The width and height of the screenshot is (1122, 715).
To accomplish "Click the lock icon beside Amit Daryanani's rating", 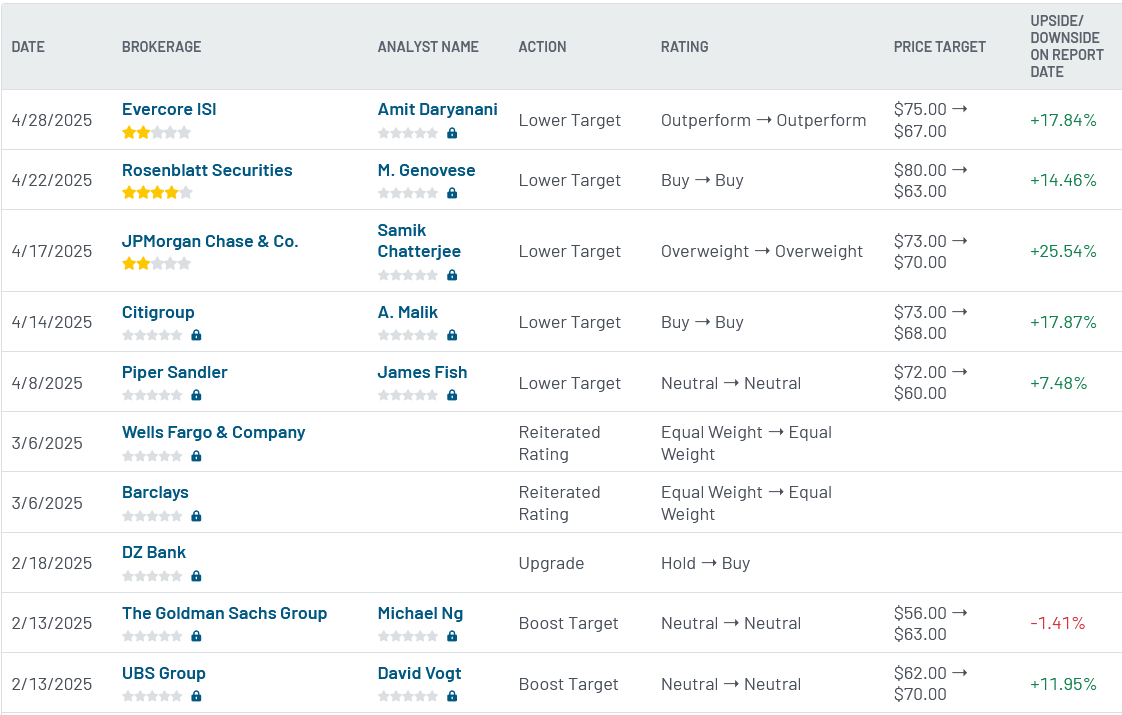I will click(x=452, y=133).
